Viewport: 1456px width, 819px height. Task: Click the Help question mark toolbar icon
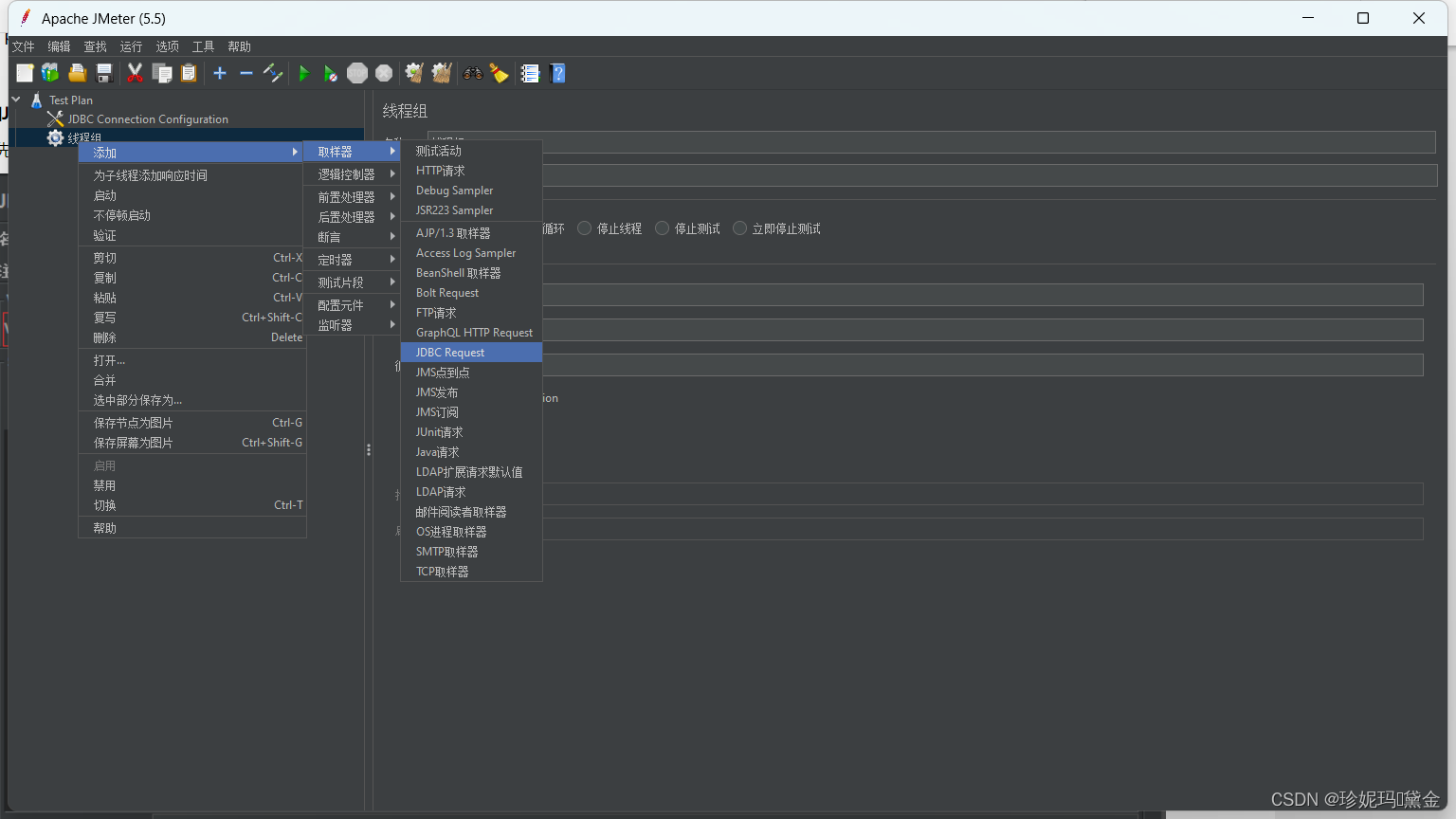pyautogui.click(x=557, y=73)
